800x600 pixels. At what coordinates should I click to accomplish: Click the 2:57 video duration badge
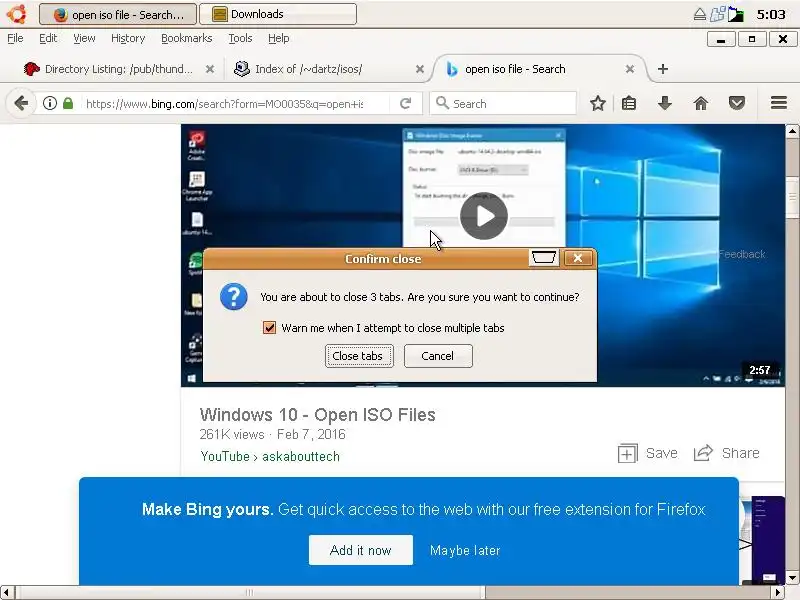point(760,370)
